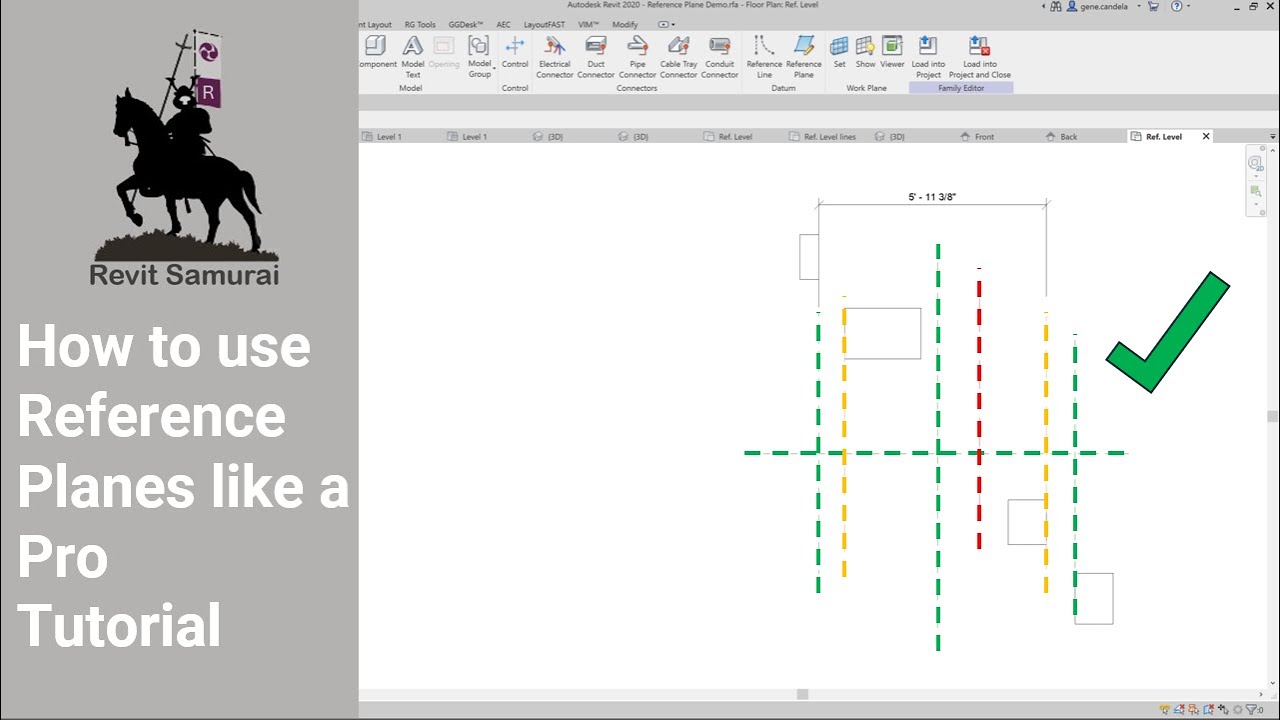Click the Datum panel title
This screenshot has width=1280, height=720.
point(784,88)
